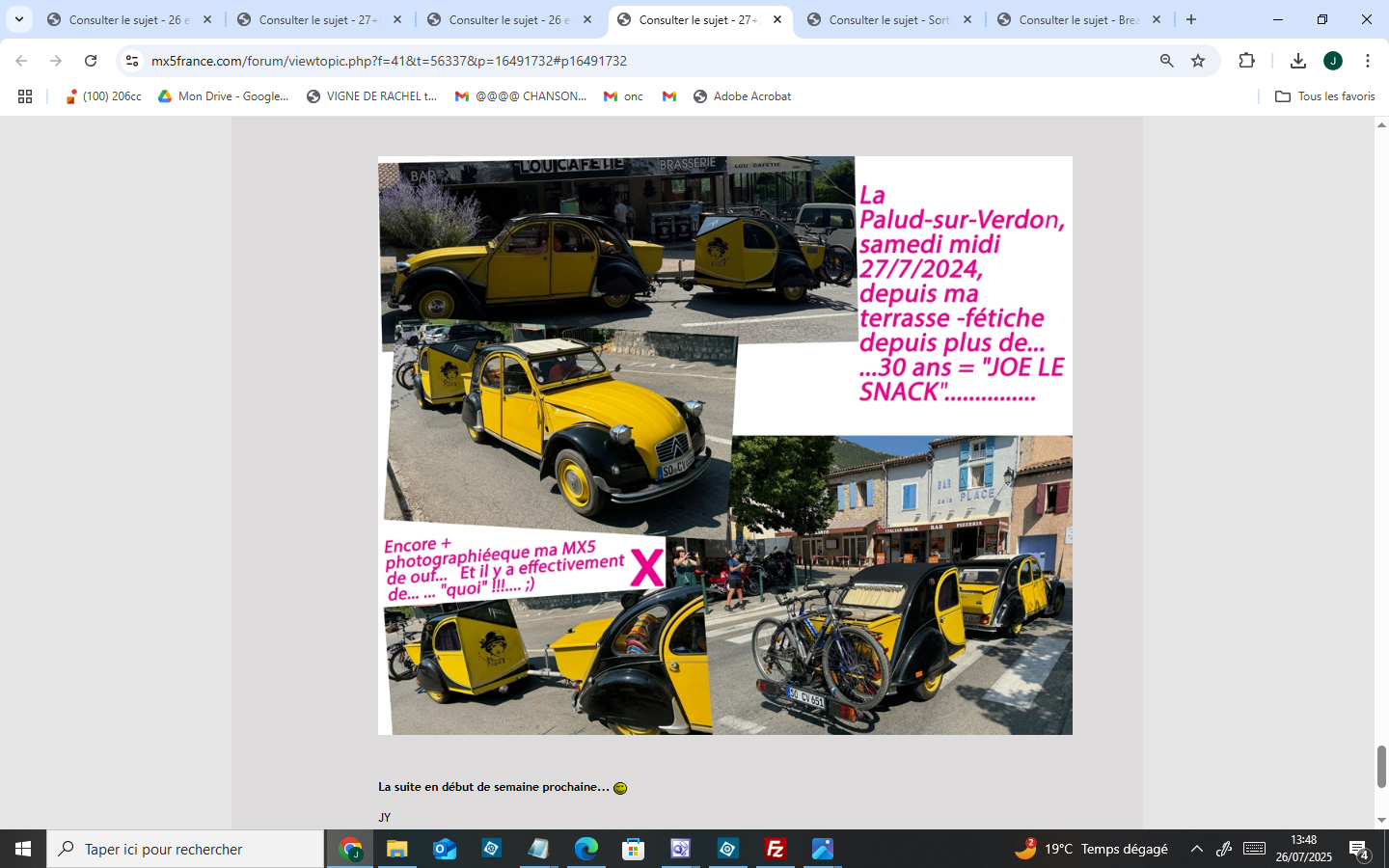Image resolution: width=1389 pixels, height=868 pixels.
Task: Open the Tous les favoris folder
Action: [x=1324, y=96]
